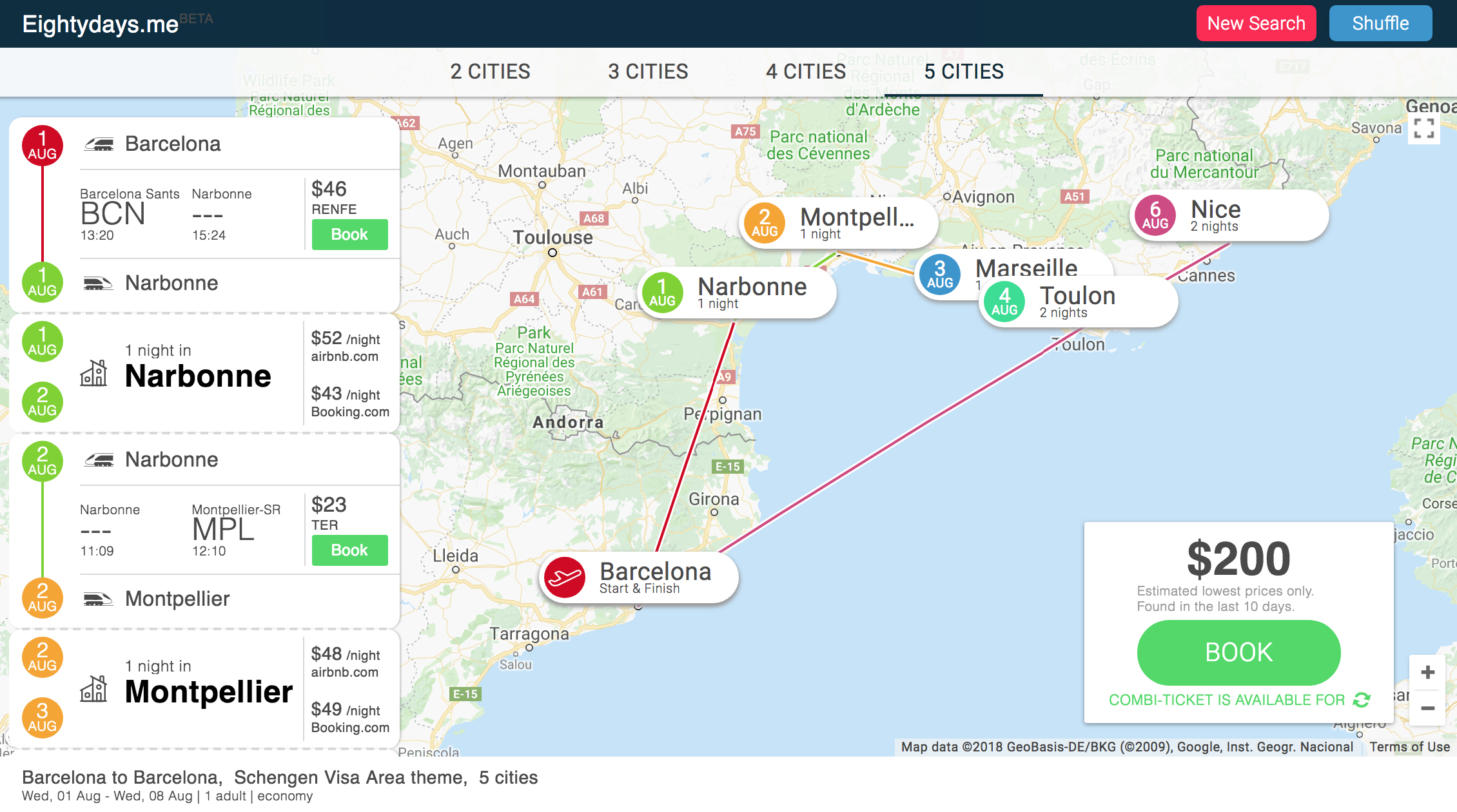This screenshot has width=1457, height=812.
Task: Zoom out on the map
Action: pos(1427,708)
